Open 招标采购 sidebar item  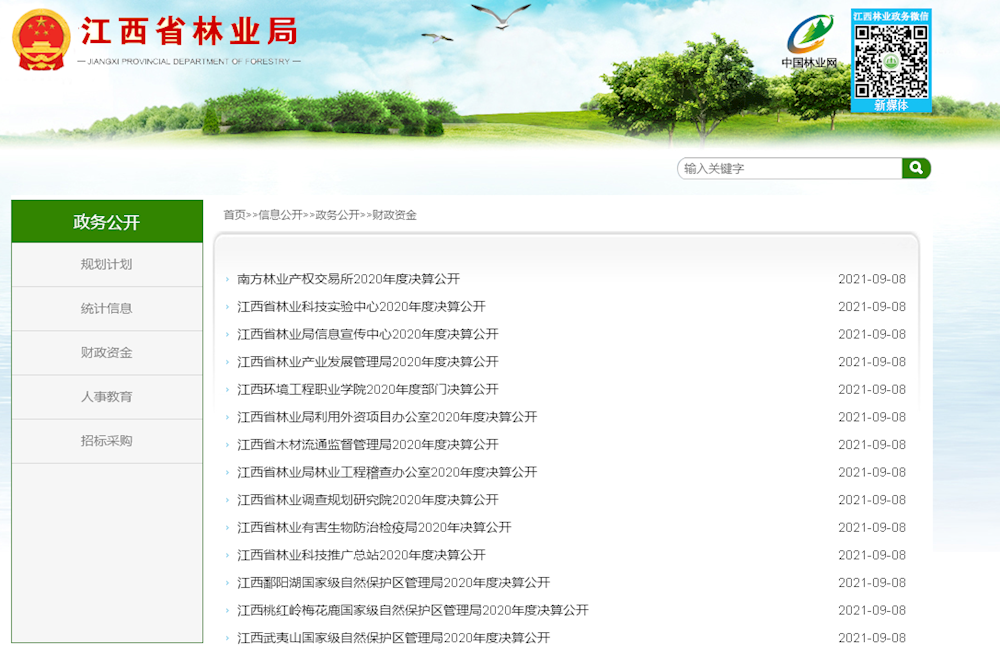click(107, 441)
